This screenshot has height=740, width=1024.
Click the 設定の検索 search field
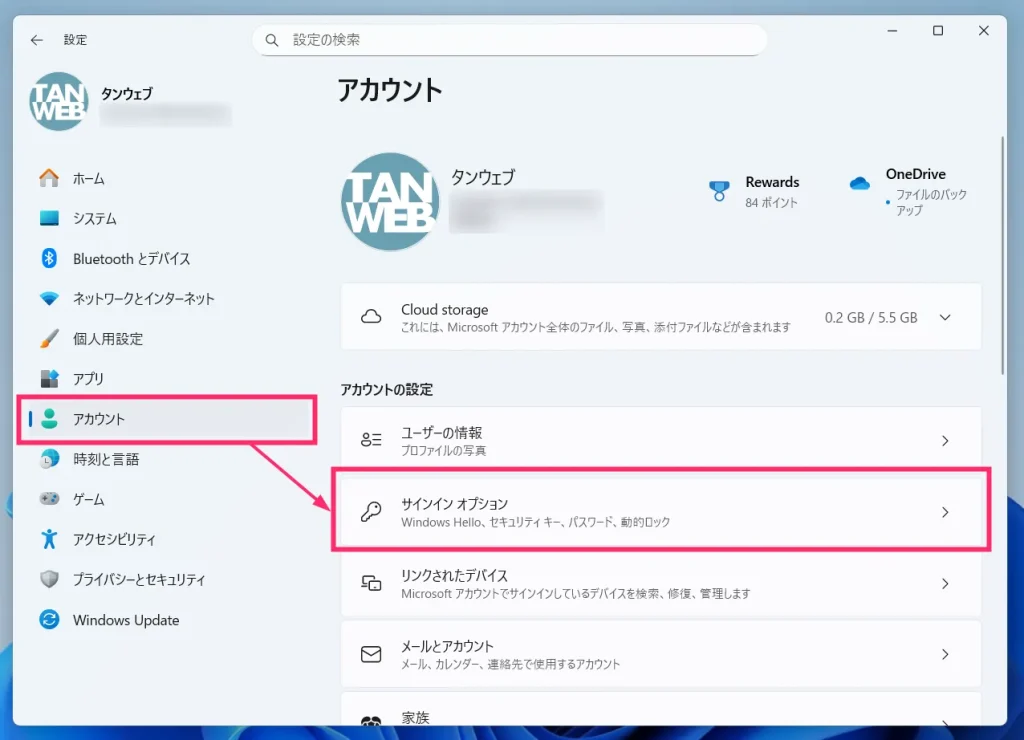point(509,40)
